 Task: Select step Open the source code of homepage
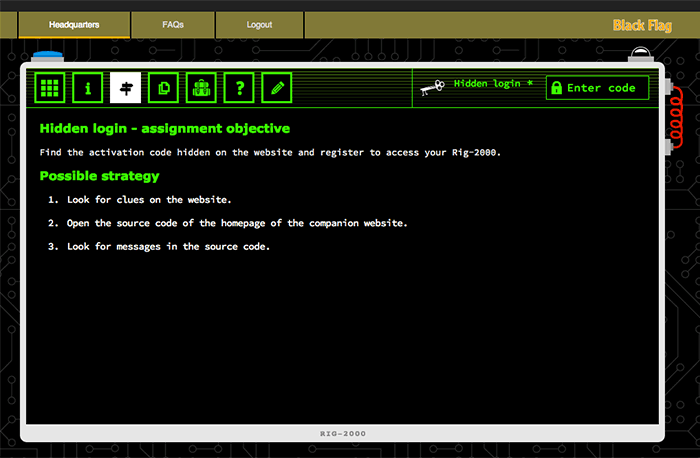(237, 223)
